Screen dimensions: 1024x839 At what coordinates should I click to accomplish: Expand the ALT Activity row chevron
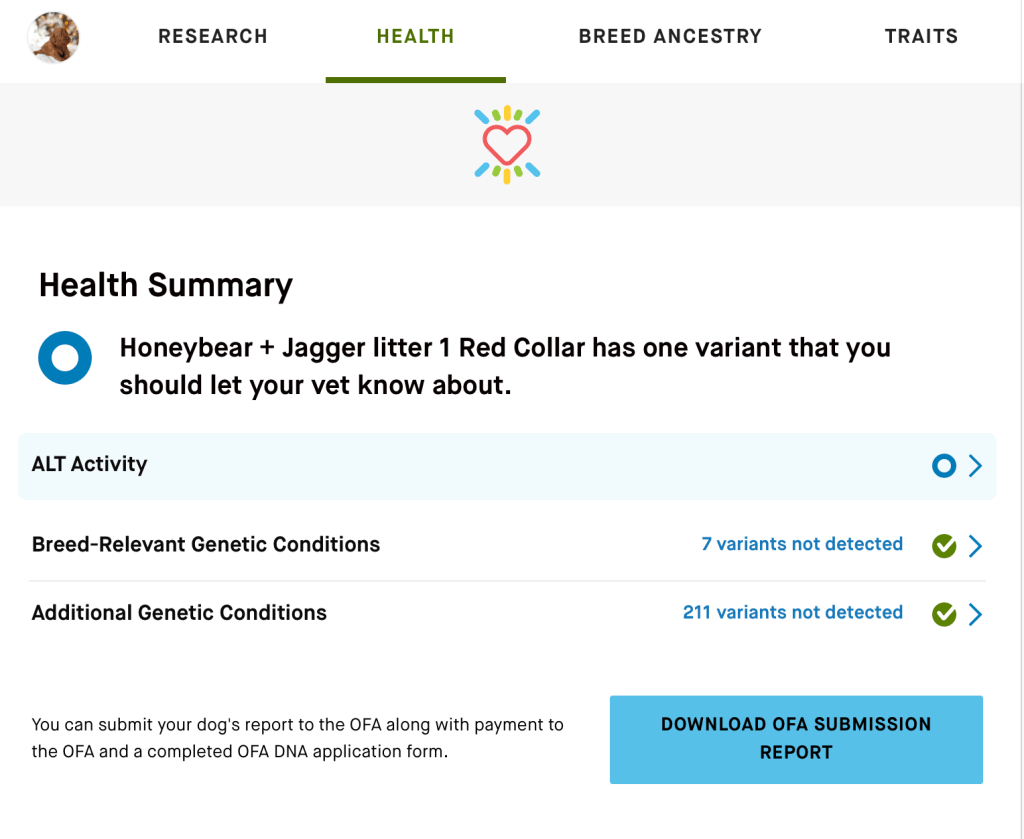coord(975,465)
